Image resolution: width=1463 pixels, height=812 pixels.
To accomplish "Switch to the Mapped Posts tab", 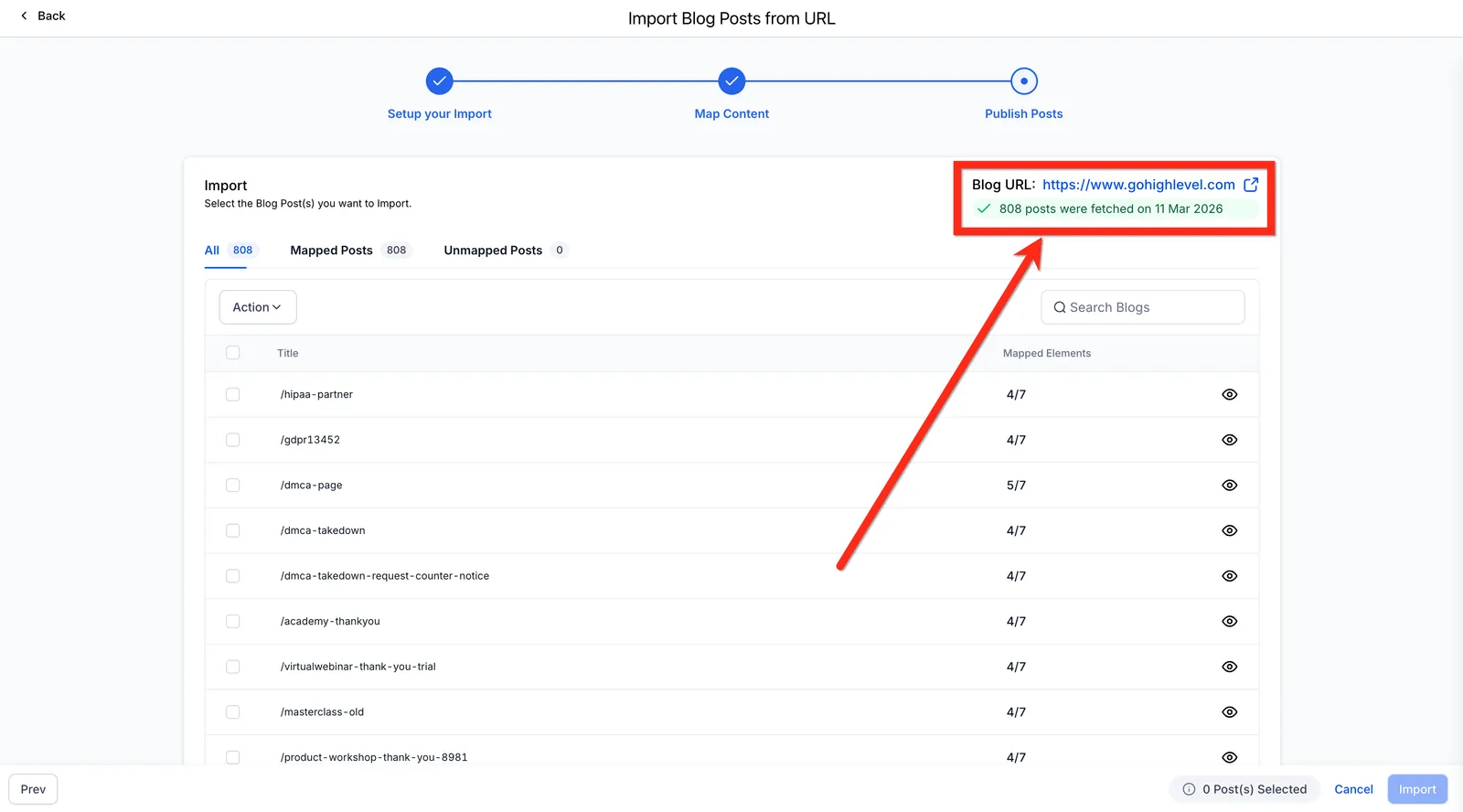I will (x=350, y=250).
